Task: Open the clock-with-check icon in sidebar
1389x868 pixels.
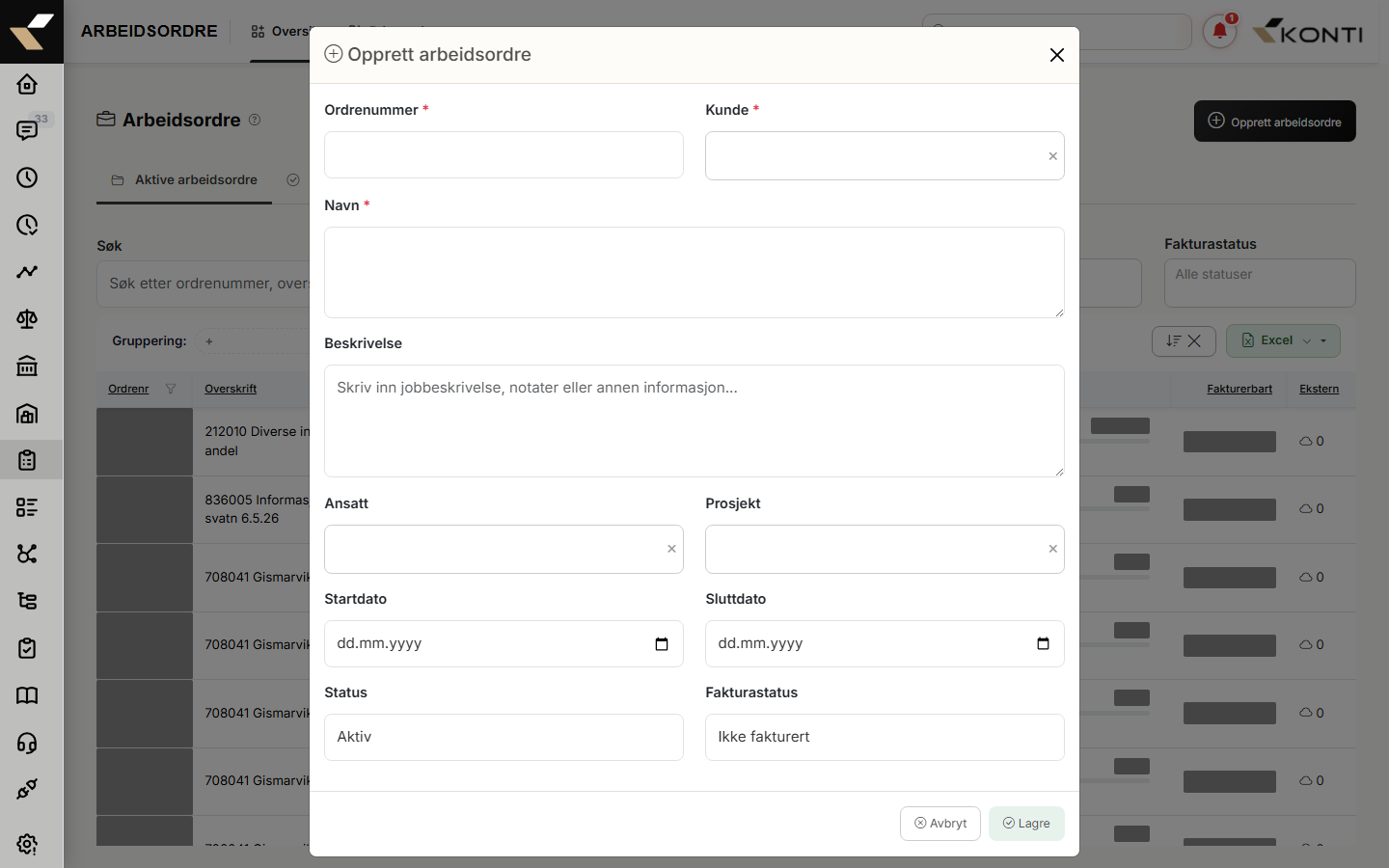Action: (27, 225)
